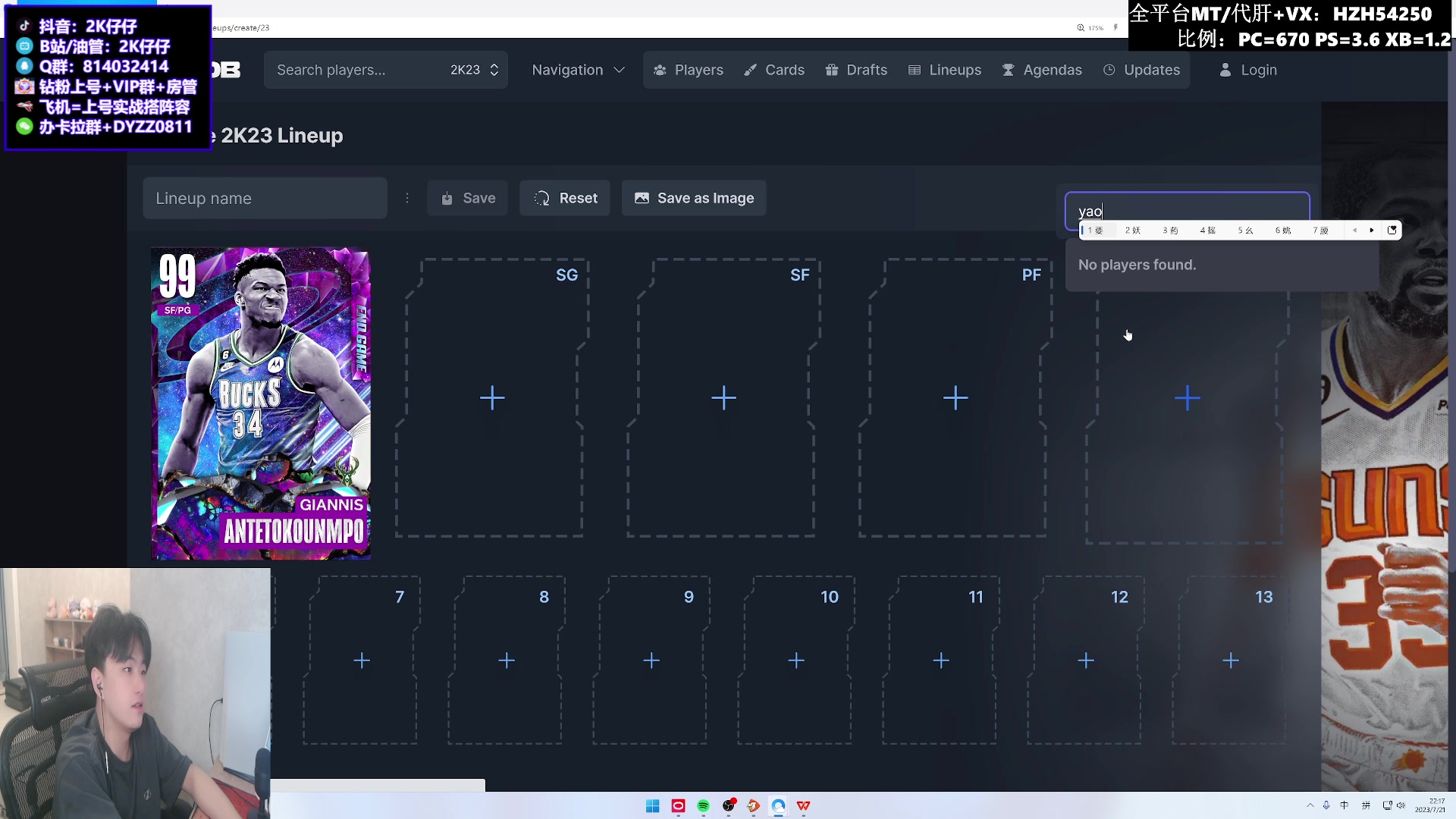The height and width of the screenshot is (819, 1456).
Task: Choose IME candidate 4 摇
Action: [1208, 231]
